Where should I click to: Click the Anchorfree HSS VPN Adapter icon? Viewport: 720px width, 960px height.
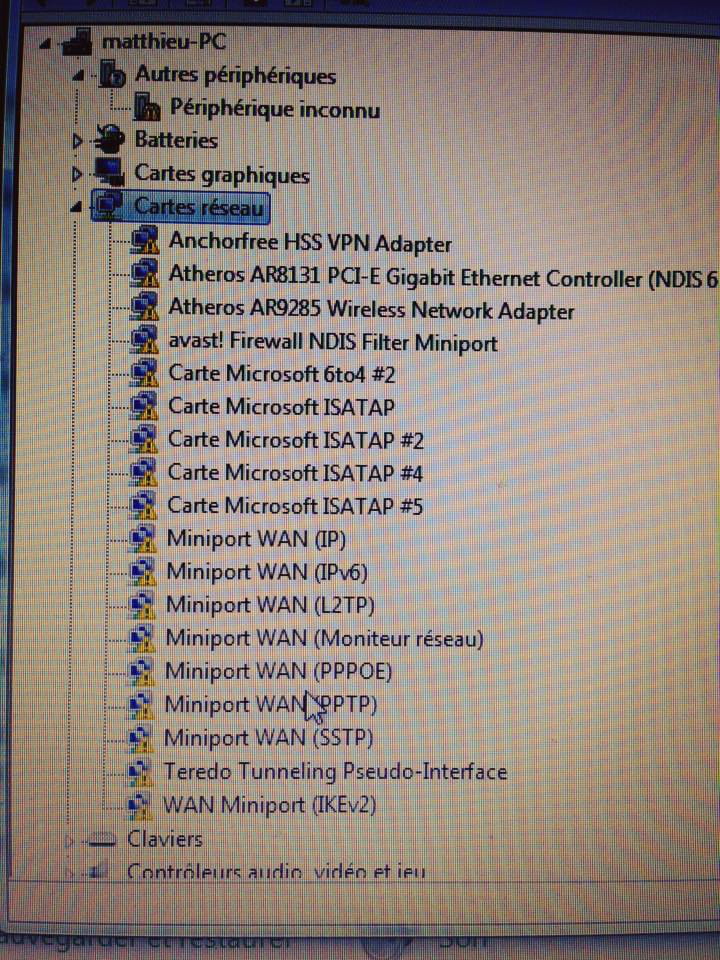146,240
